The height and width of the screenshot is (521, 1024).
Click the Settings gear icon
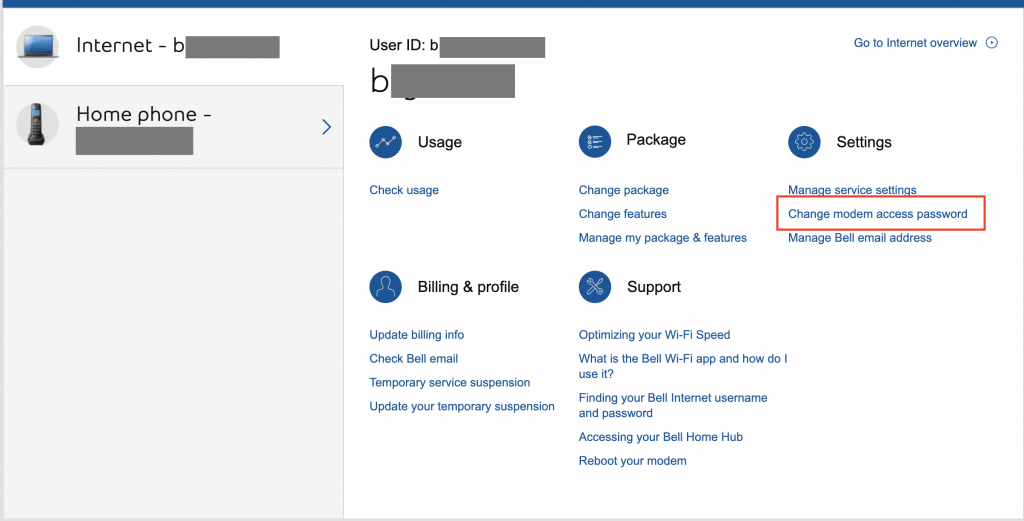804,142
